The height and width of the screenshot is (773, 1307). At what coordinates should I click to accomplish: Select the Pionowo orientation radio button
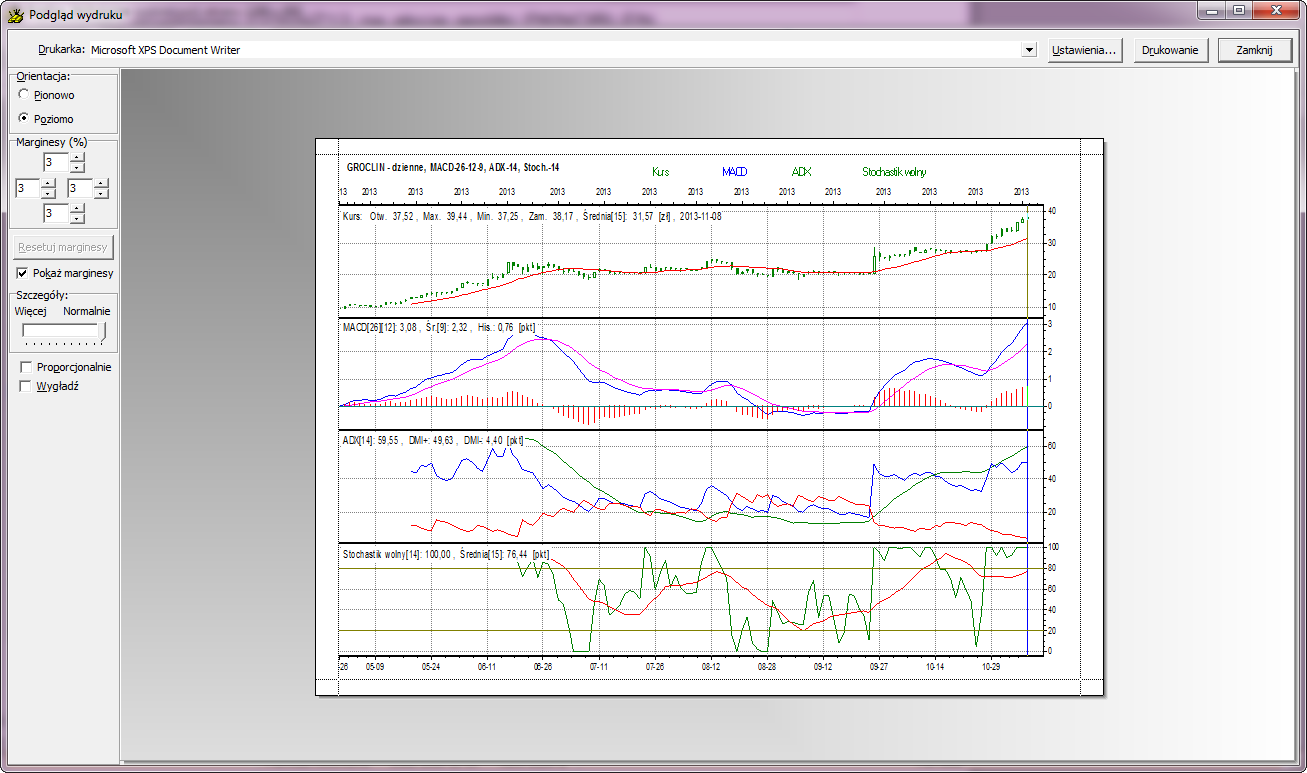point(23,95)
